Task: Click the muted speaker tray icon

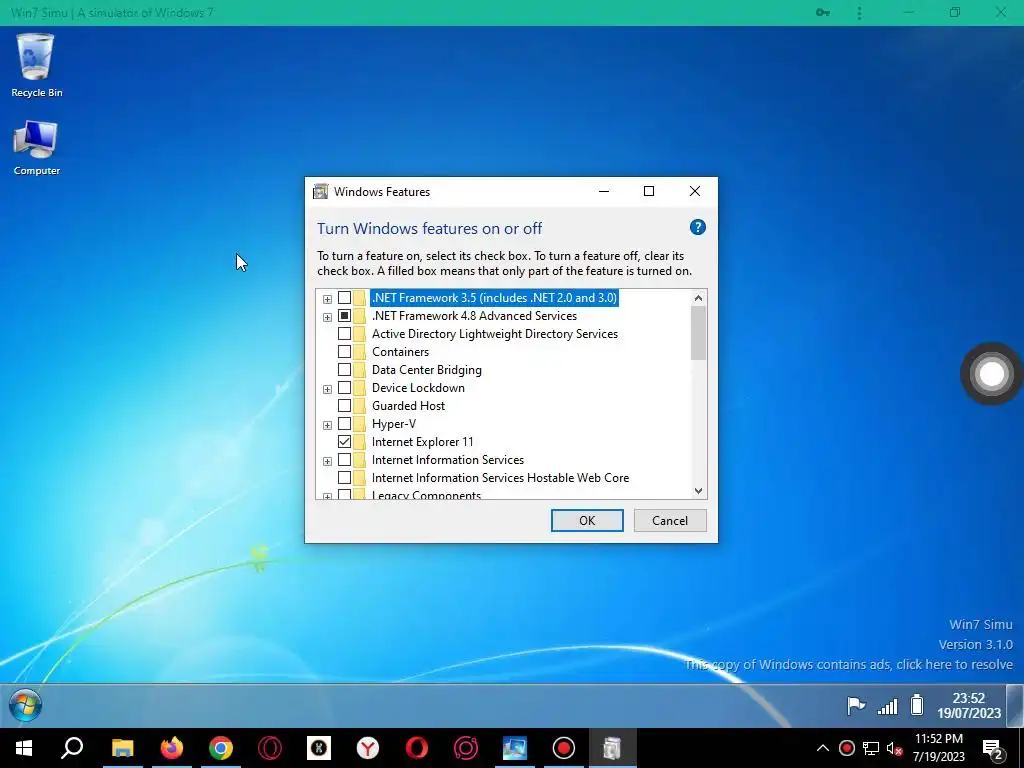Action: coord(894,748)
